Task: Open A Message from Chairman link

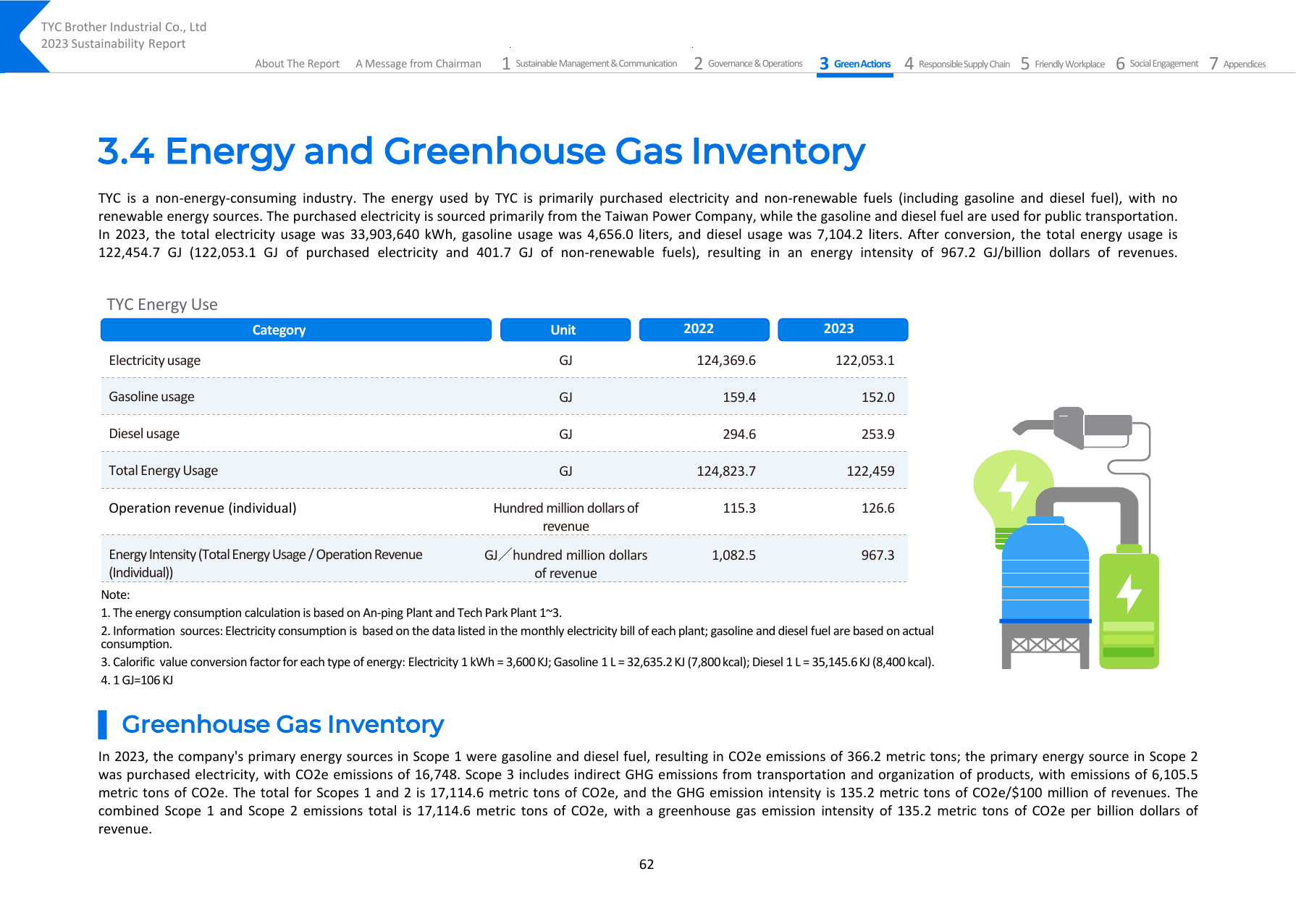Action: click(418, 64)
